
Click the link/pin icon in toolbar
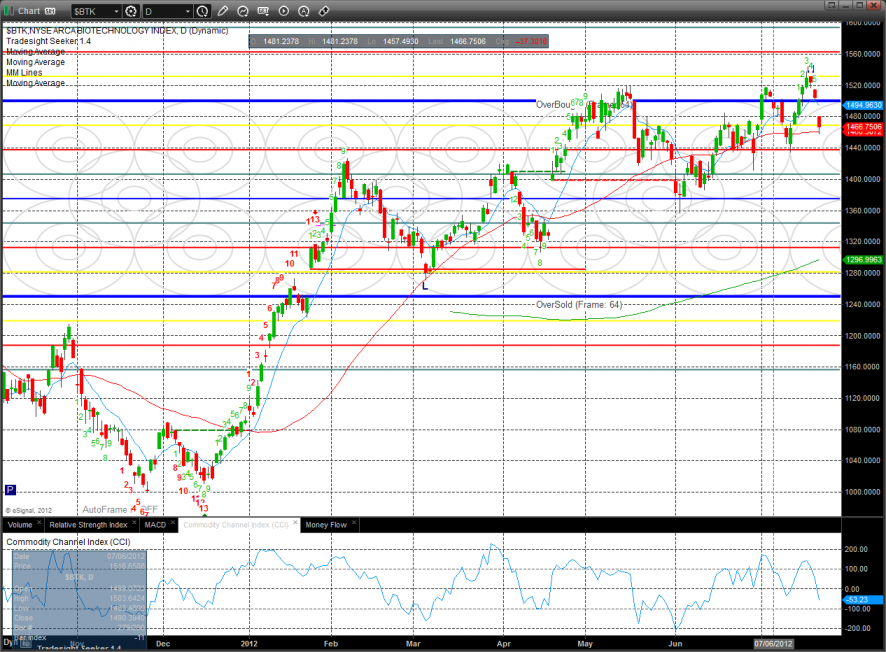click(322, 11)
